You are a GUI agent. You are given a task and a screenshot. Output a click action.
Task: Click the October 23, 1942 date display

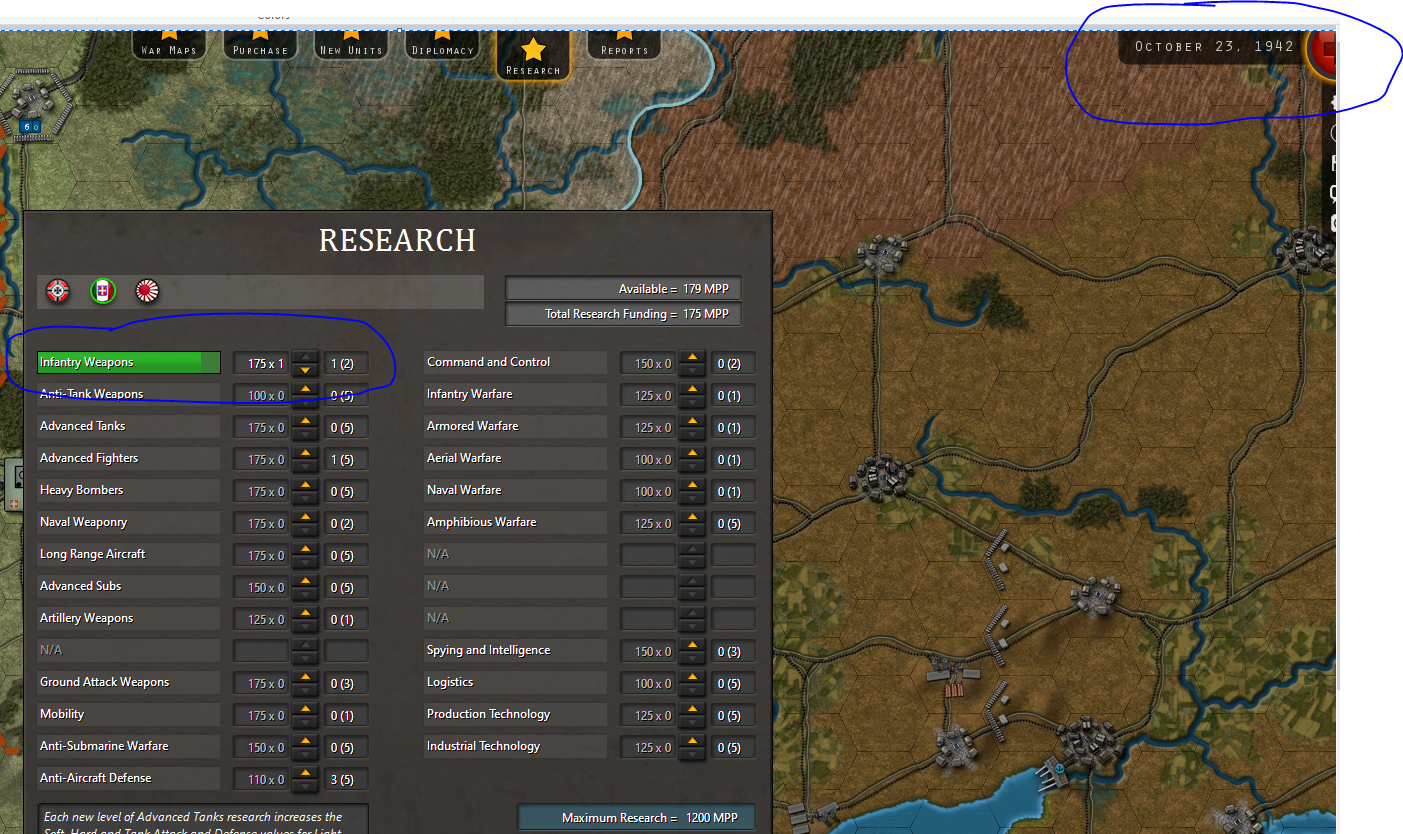1214,47
